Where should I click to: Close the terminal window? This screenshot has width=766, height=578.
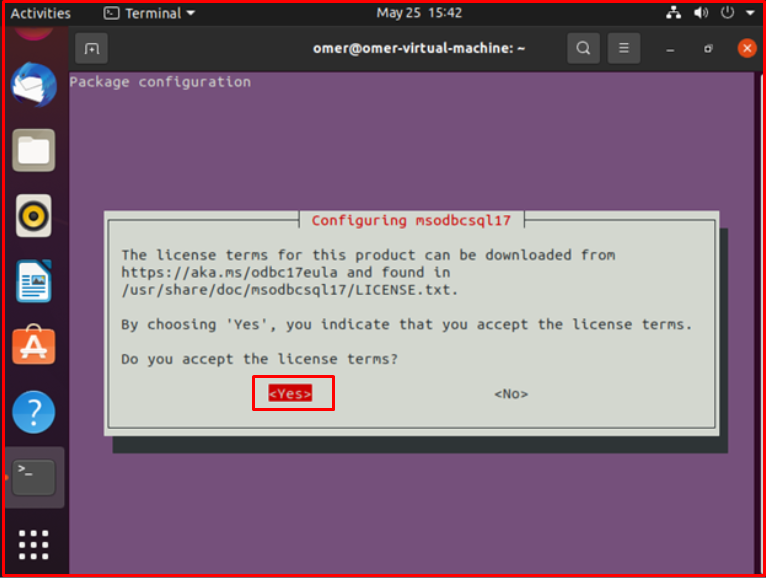click(747, 48)
